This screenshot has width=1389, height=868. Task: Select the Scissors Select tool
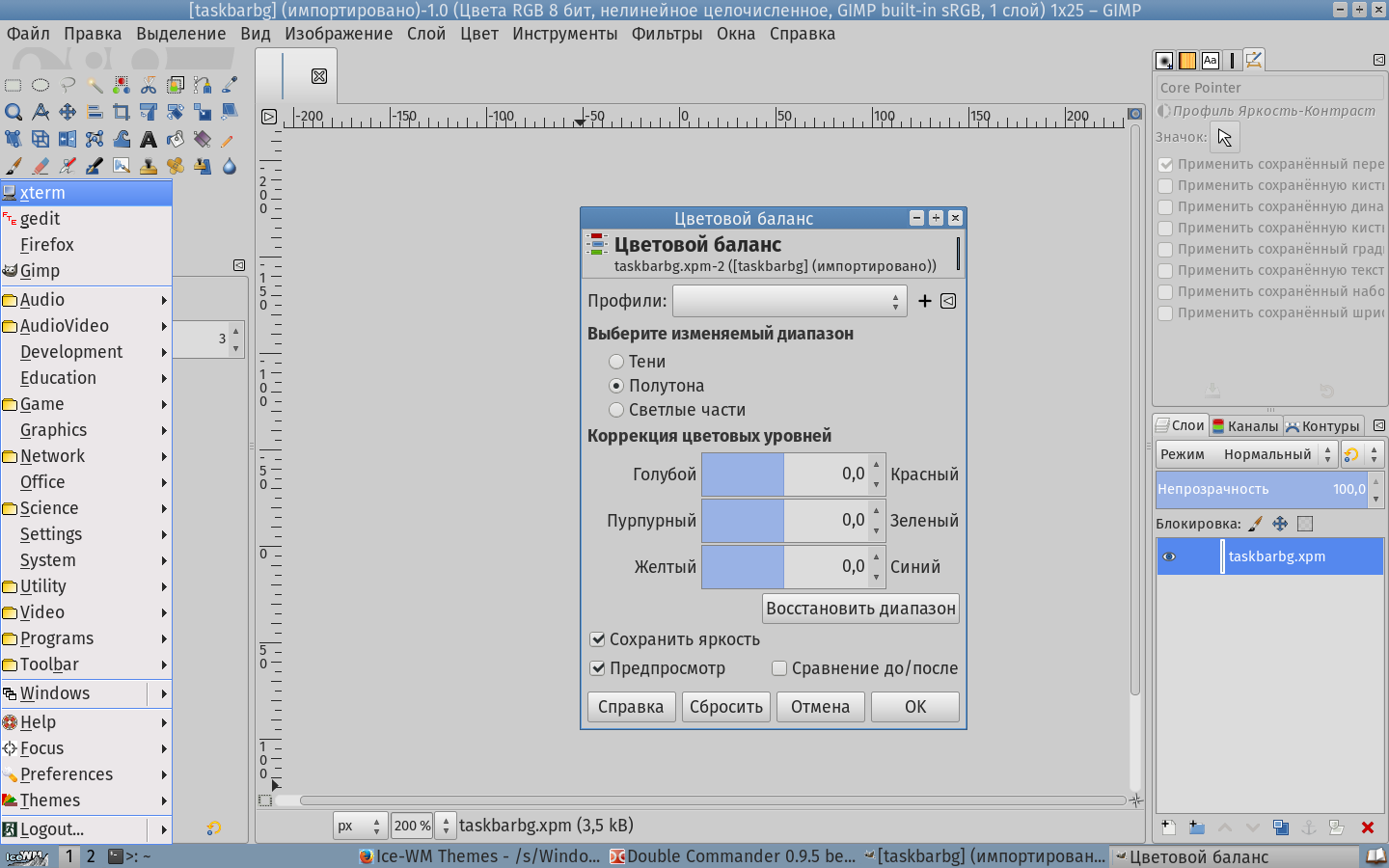click(149, 85)
